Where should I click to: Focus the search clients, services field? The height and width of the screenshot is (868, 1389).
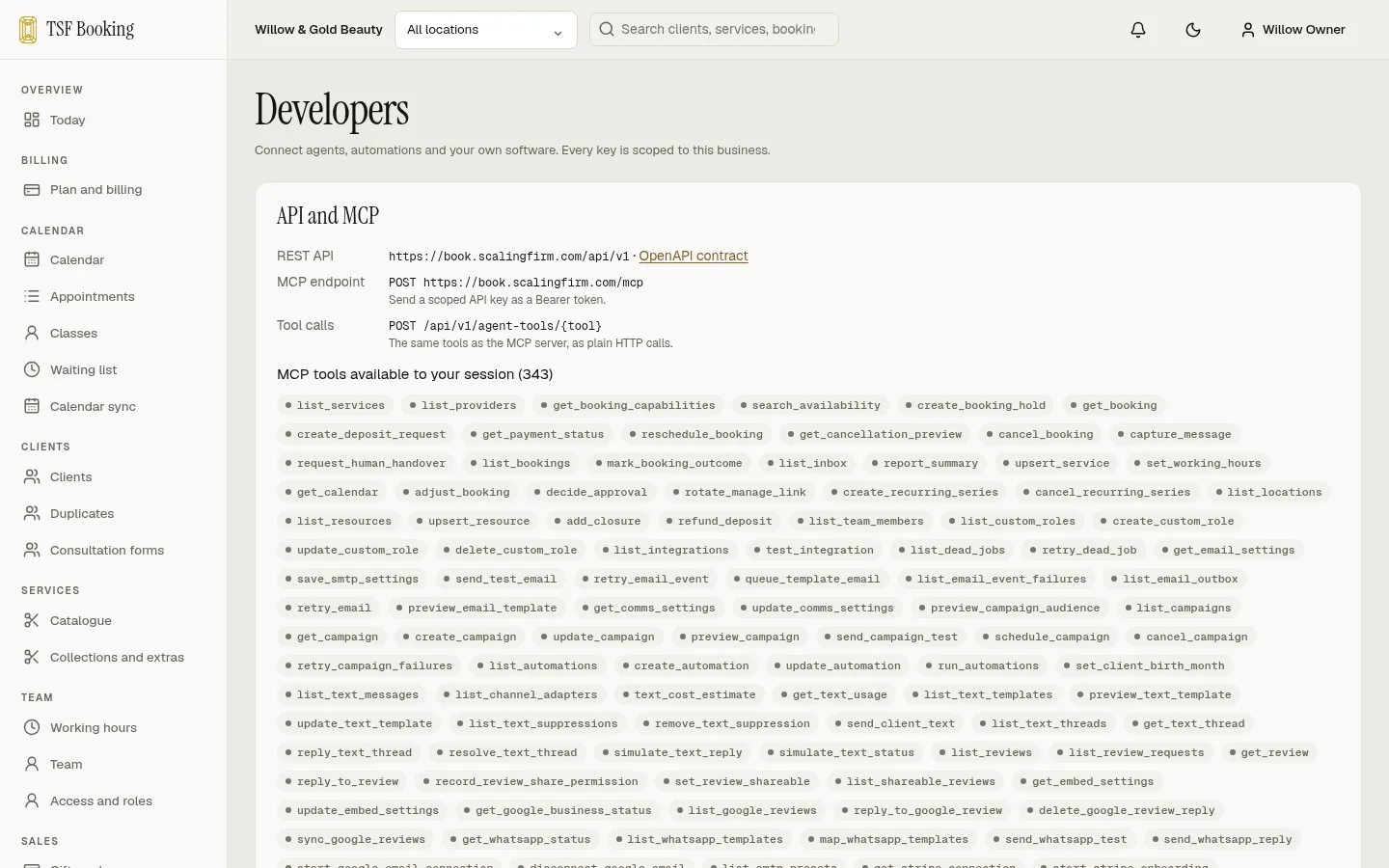(x=715, y=29)
